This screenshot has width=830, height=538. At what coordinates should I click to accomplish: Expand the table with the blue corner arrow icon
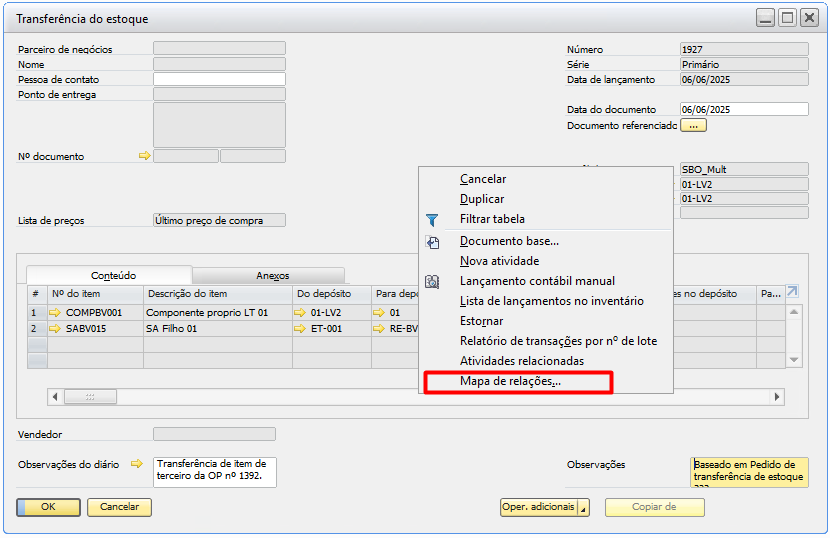point(793,292)
